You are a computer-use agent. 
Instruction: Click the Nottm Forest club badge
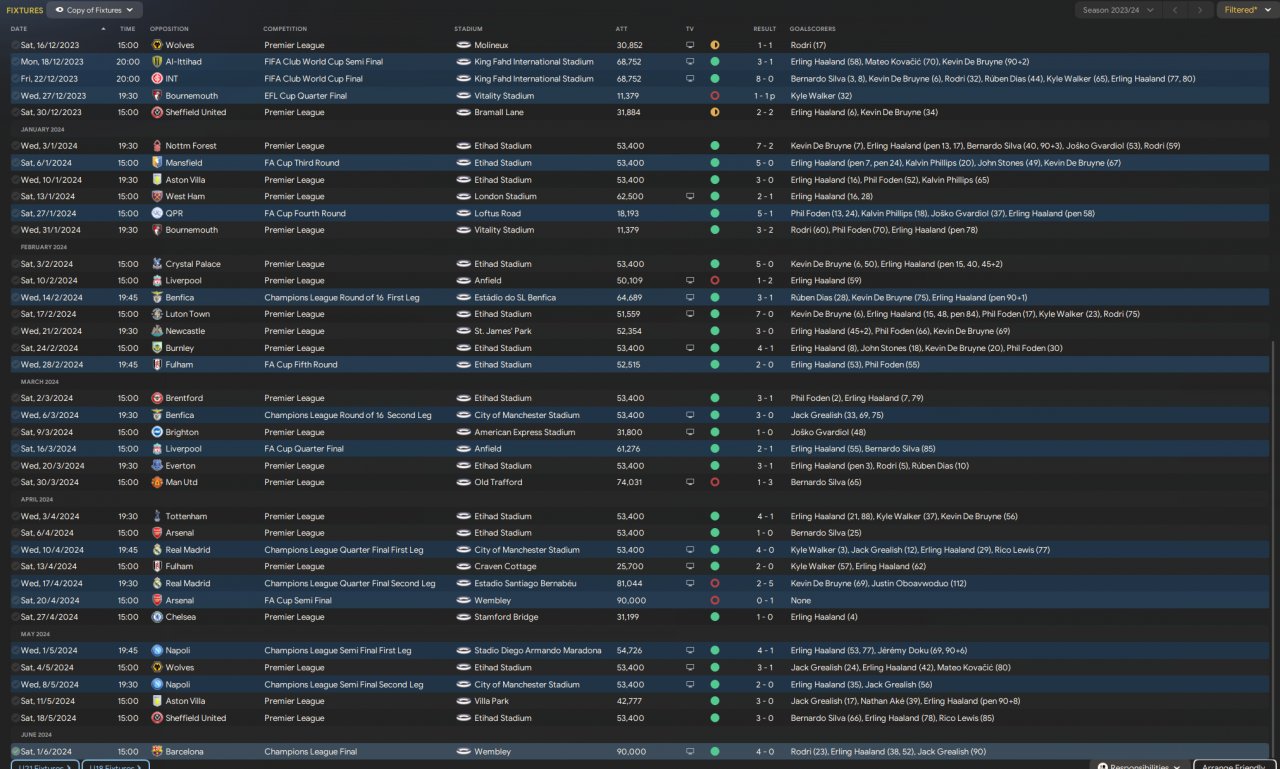[157, 146]
